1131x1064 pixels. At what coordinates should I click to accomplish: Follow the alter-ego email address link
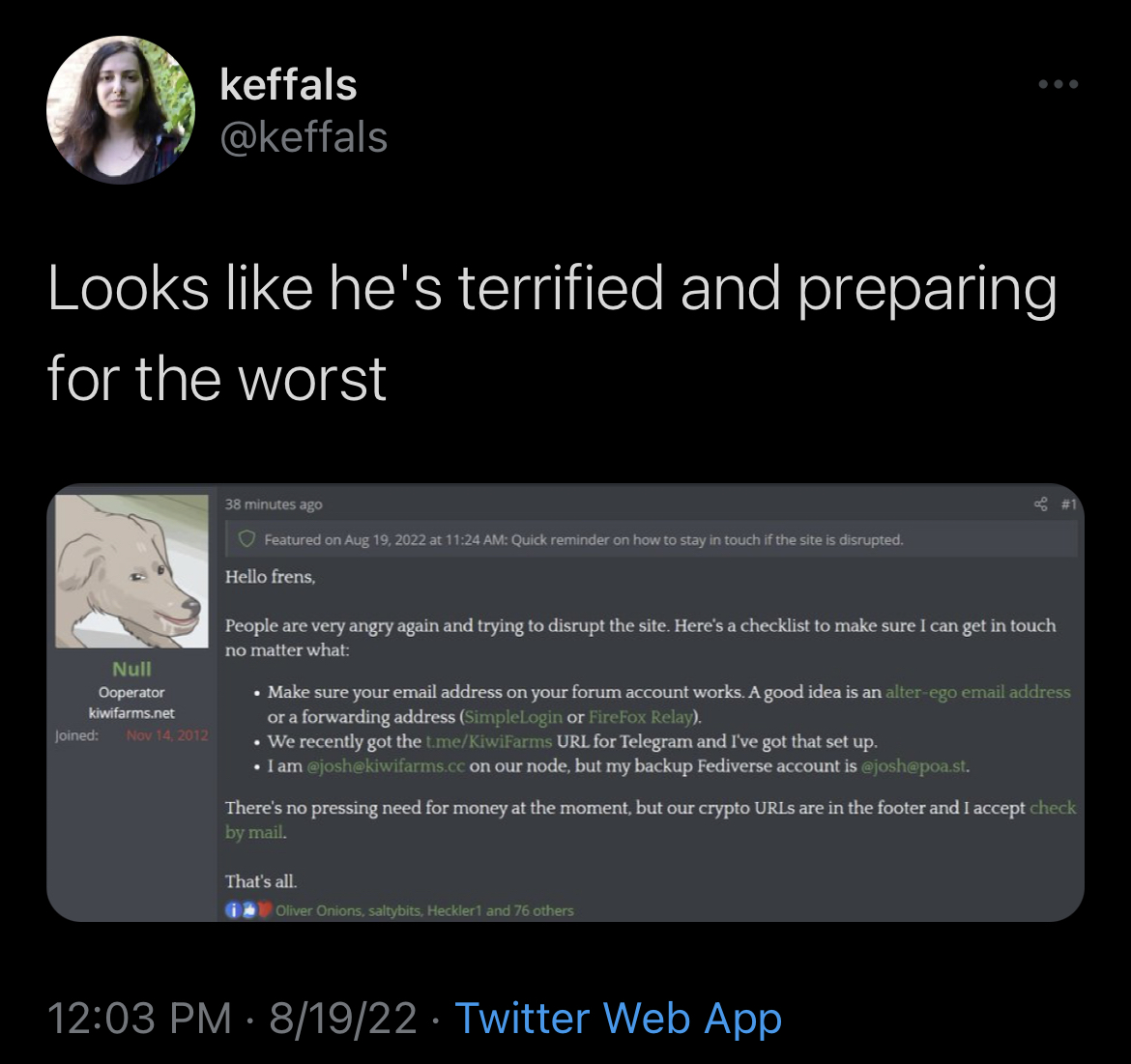tap(977, 692)
